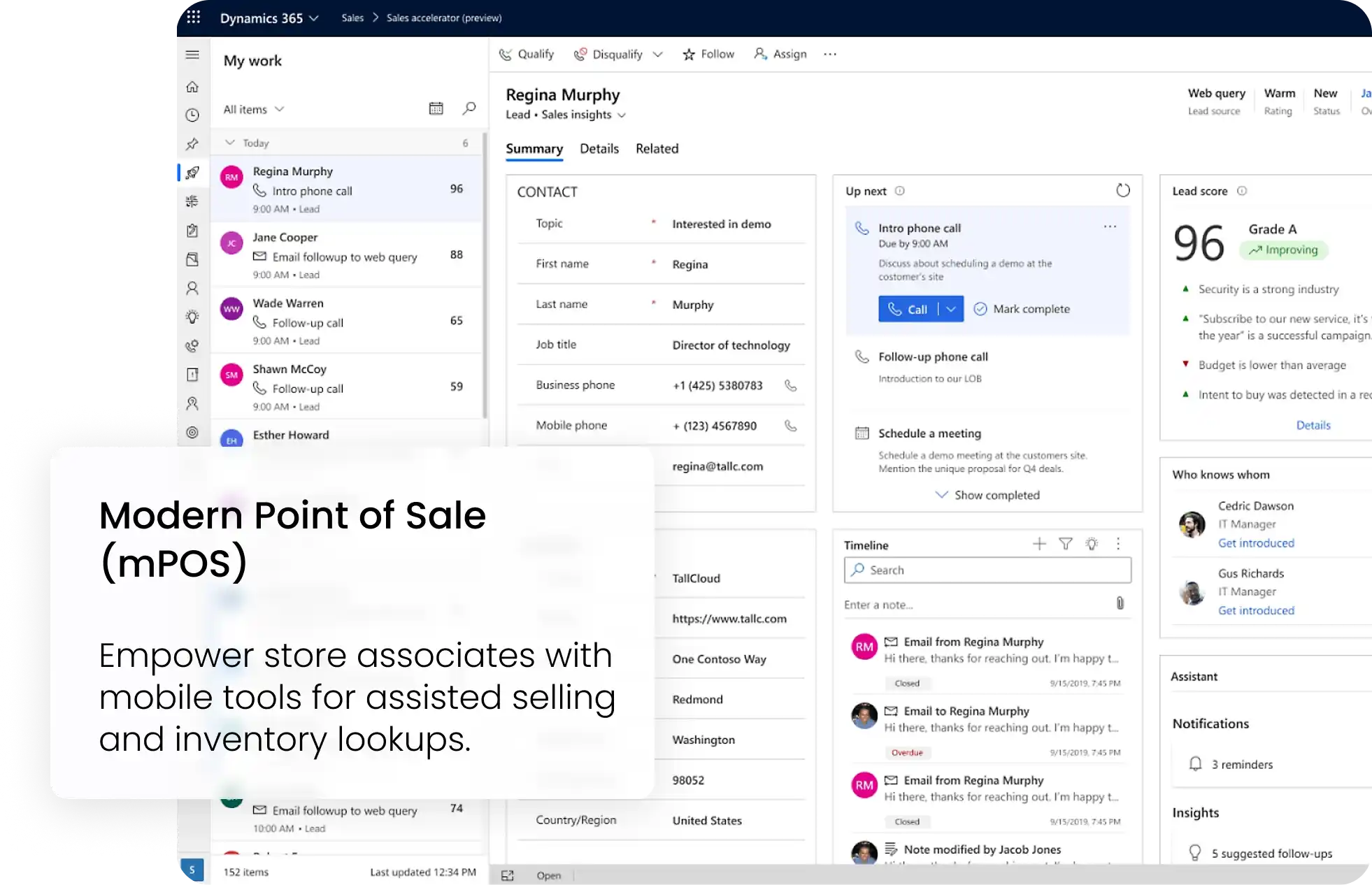Viewport: 1372px width, 885px height.
Task: Open the Timeline filter icon
Action: [1065, 544]
